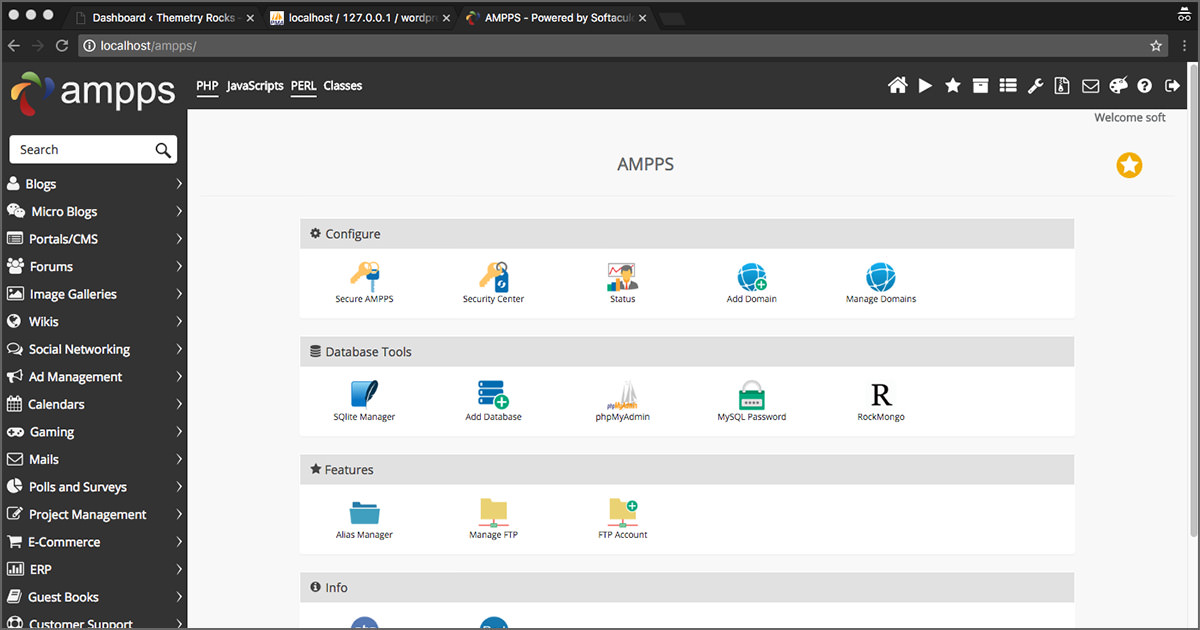Go to home icon in top toolbar
Viewport: 1200px width, 630px height.
(x=898, y=86)
